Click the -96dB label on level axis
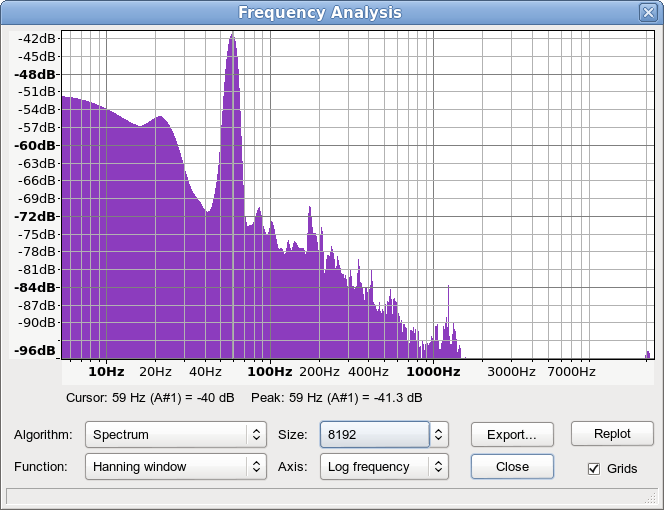The image size is (664, 510). tap(37, 350)
